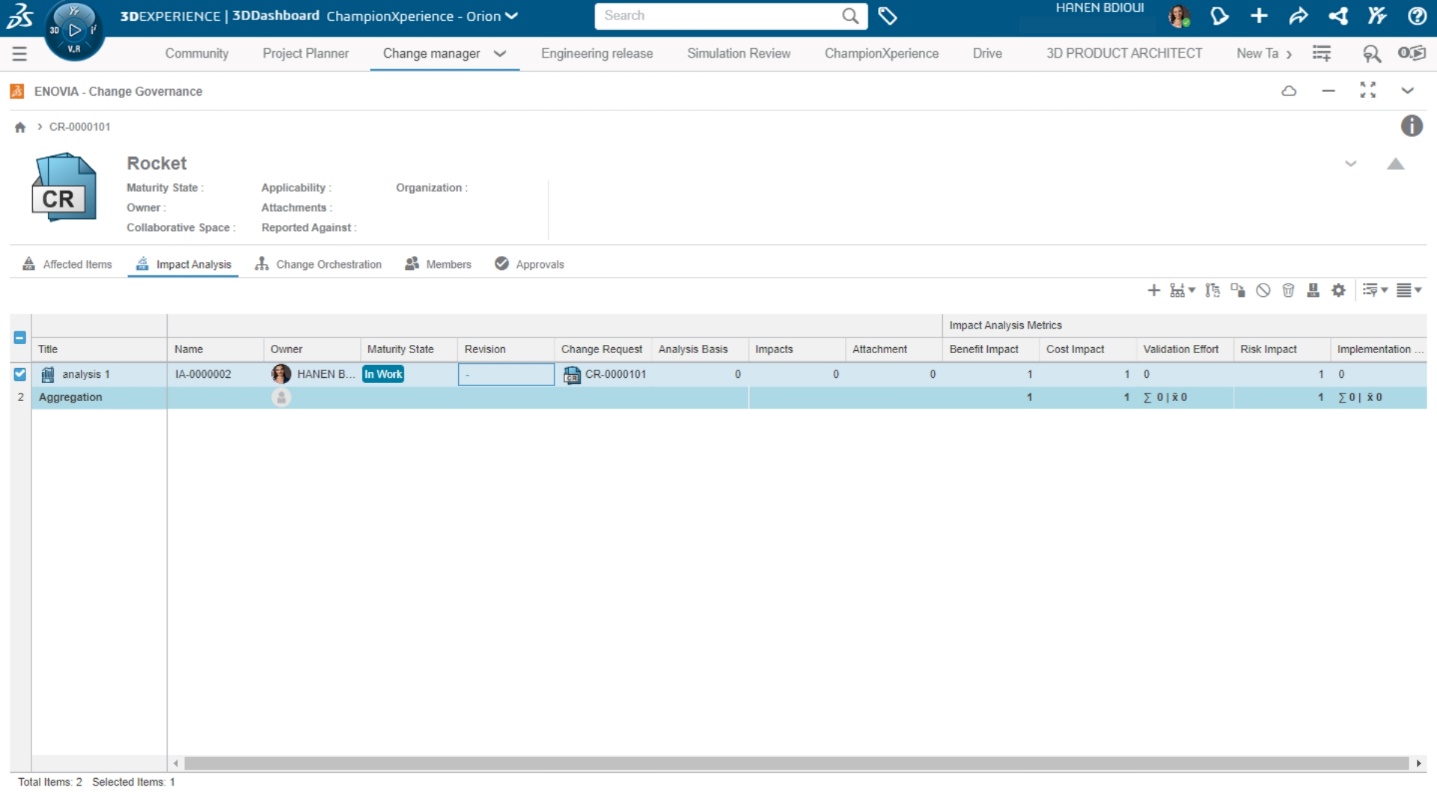The image size is (1437, 808).
Task: Click the tag icon next to search
Action: [887, 16]
